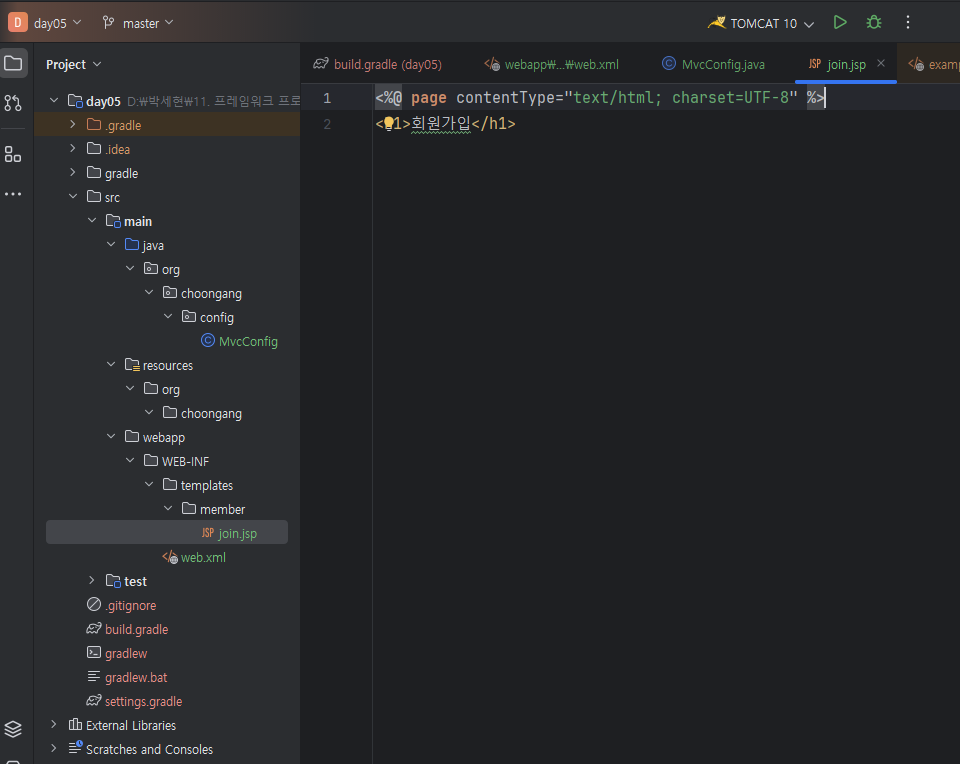This screenshot has width=960, height=764.
Task: Click the day05 project badge icon
Action: point(18,23)
